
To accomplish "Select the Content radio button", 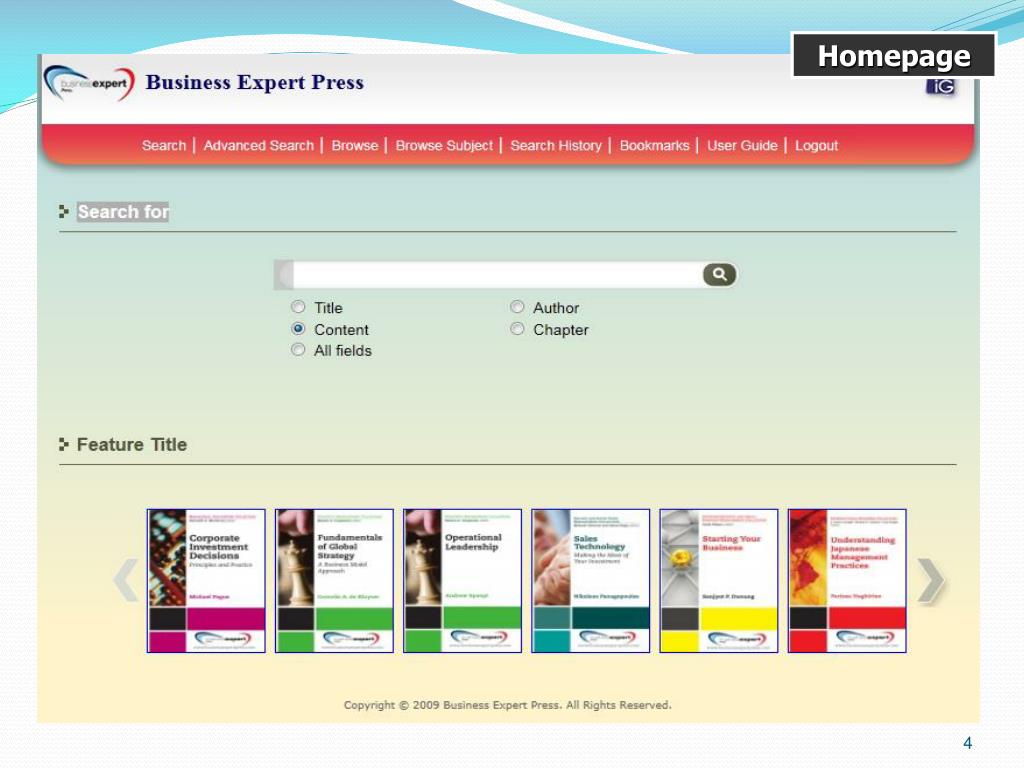I will pos(298,328).
